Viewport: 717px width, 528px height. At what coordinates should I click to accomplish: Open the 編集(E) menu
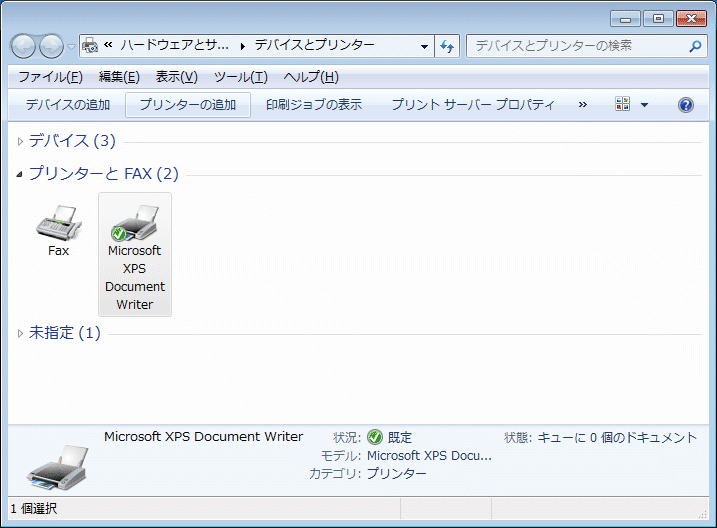(119, 77)
